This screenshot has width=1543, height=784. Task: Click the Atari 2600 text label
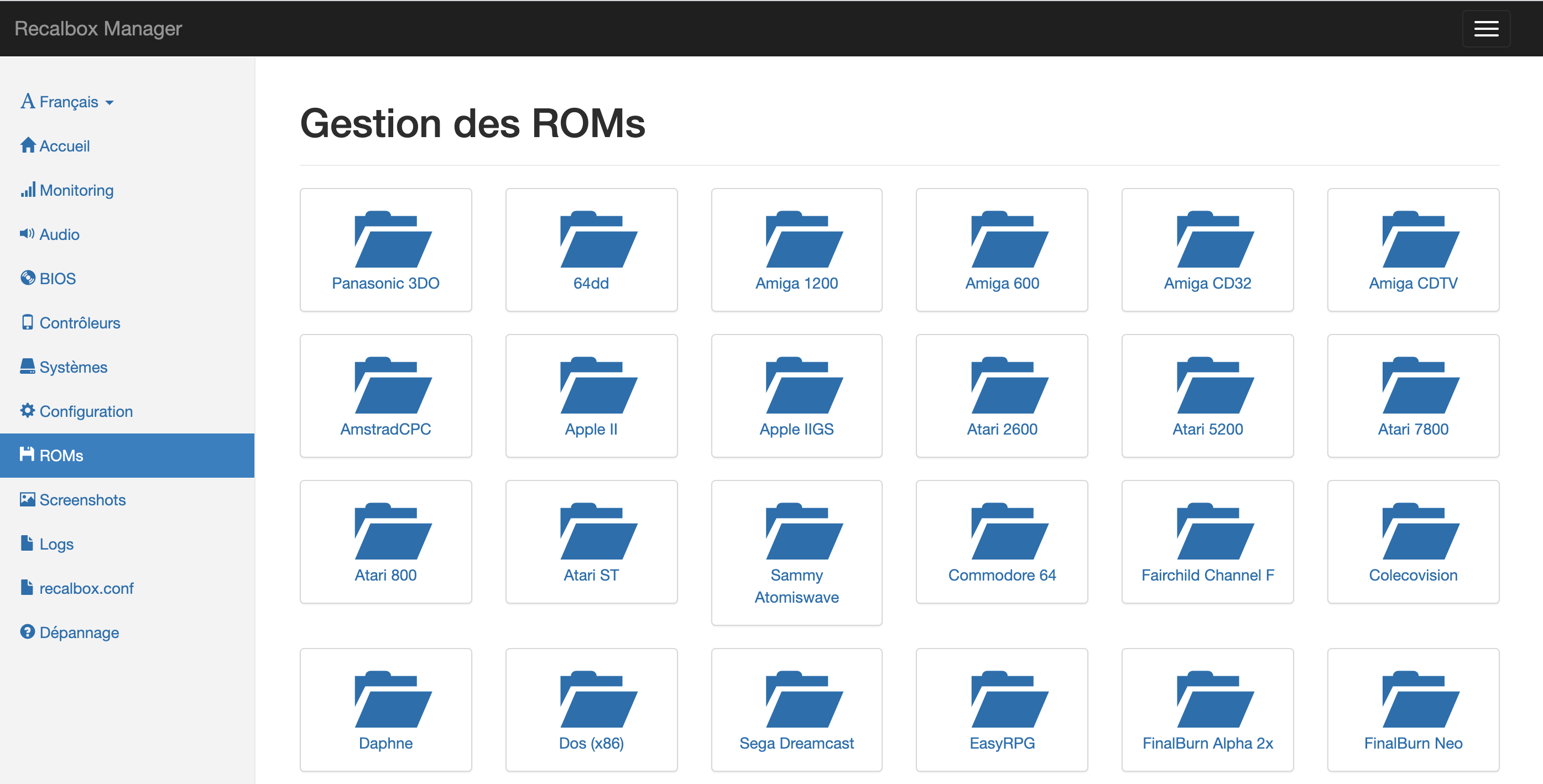1002,430
